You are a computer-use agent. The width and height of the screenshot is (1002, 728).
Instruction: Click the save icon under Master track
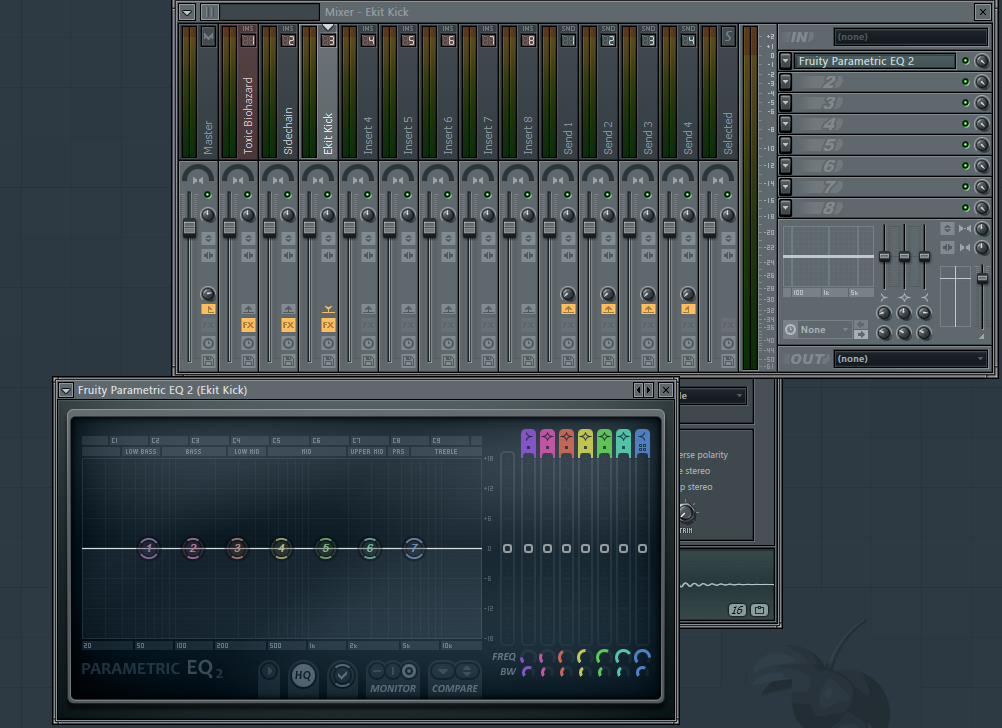[208, 361]
